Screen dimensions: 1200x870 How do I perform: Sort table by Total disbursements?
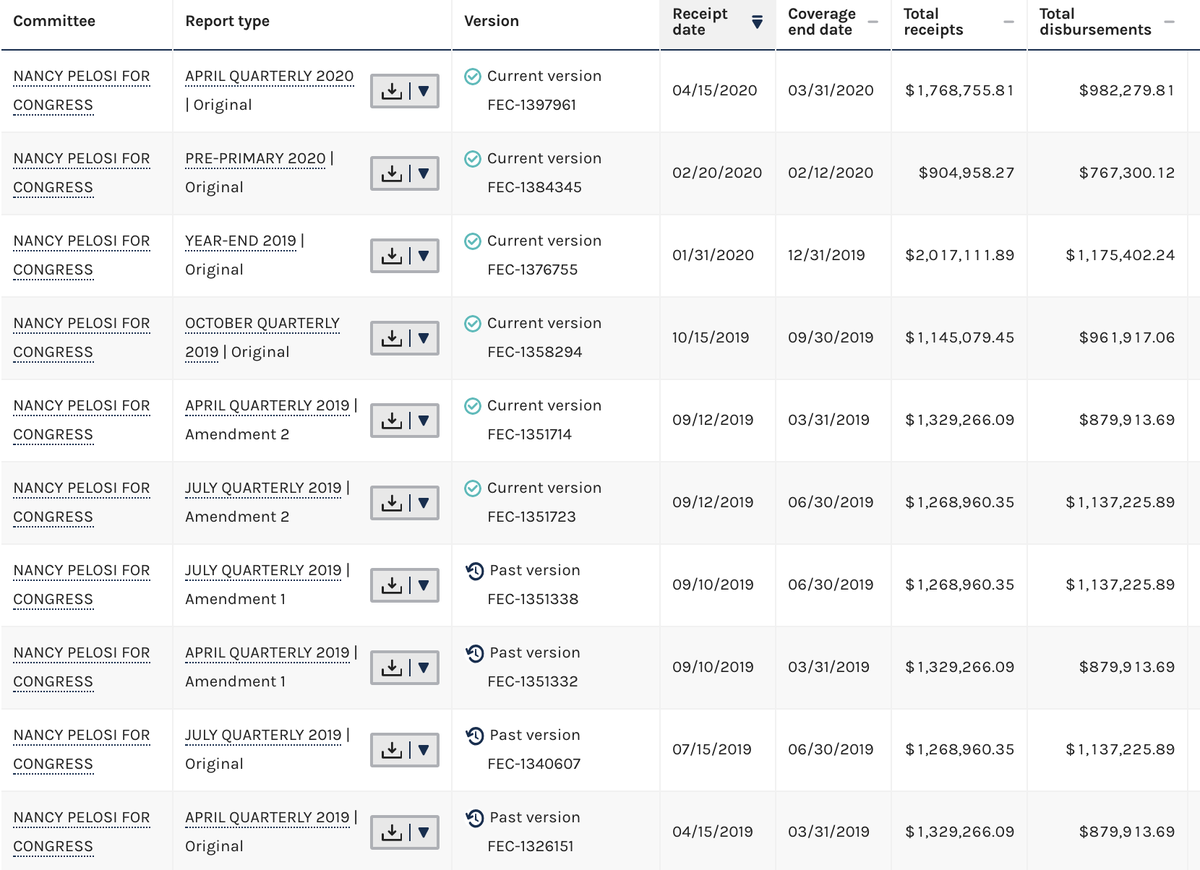coord(1169,22)
